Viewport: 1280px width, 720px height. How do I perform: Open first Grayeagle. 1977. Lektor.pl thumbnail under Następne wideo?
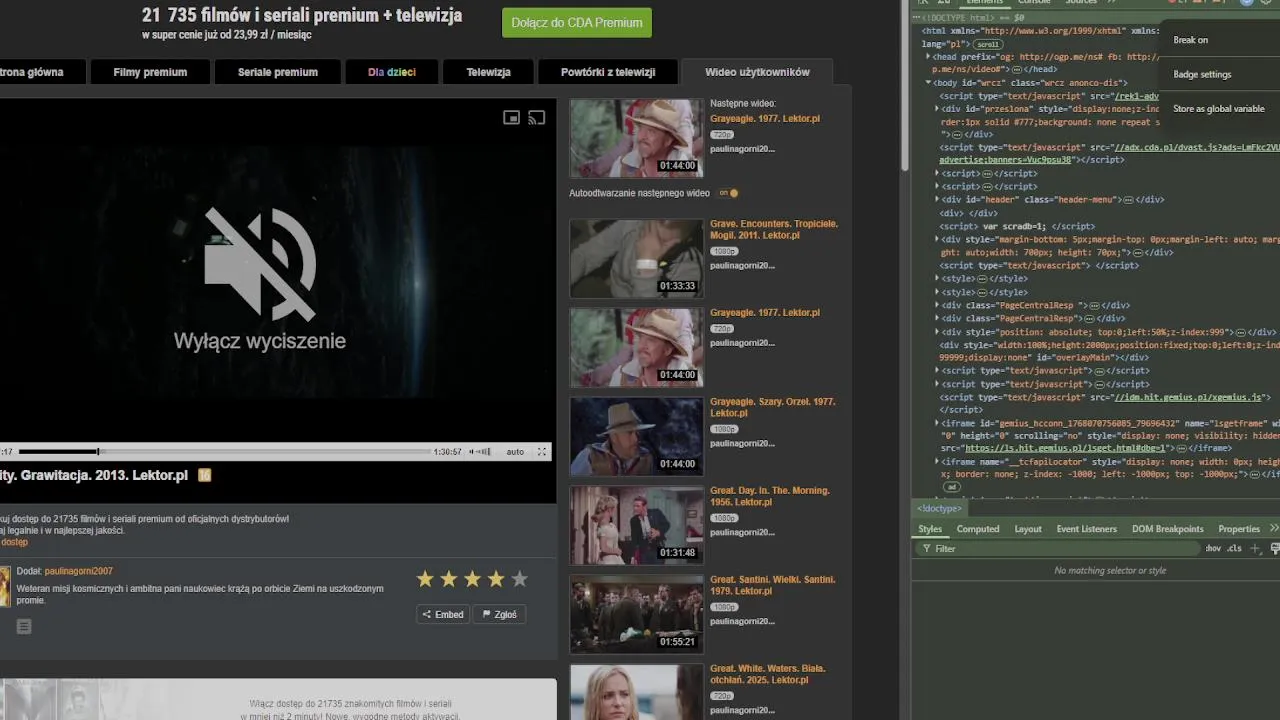636,137
